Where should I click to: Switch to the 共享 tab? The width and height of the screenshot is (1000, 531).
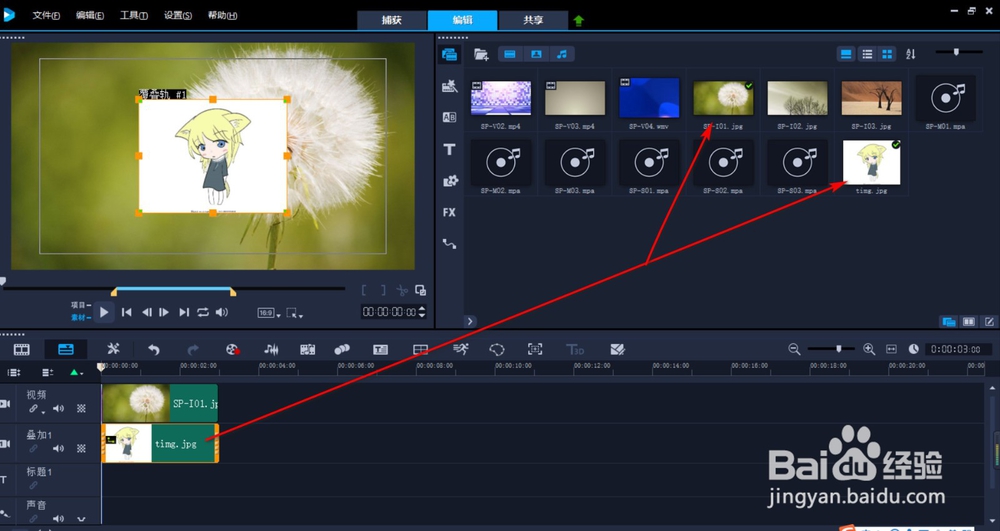(533, 20)
